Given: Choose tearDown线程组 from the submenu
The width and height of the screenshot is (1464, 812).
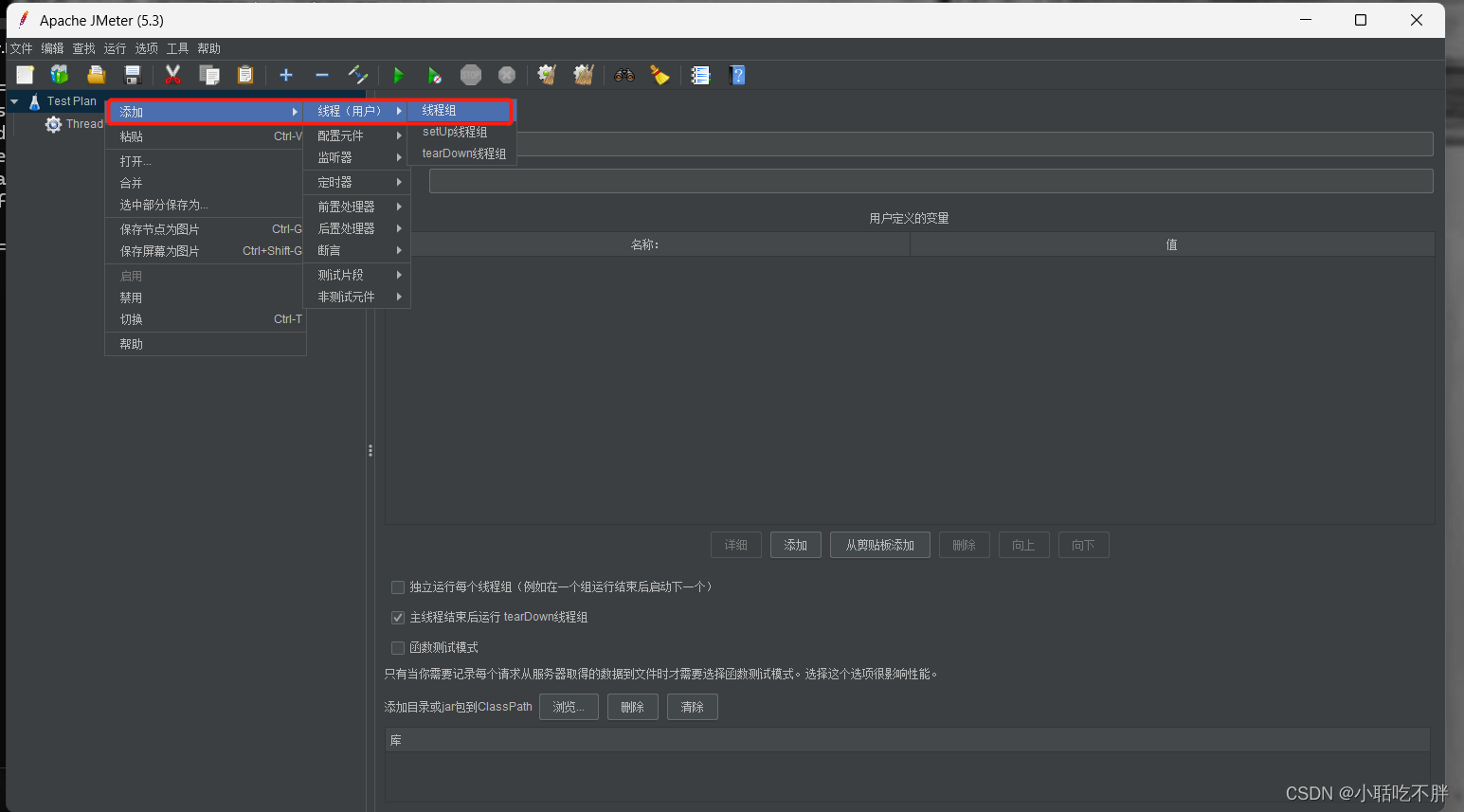Looking at the screenshot, I should point(461,153).
